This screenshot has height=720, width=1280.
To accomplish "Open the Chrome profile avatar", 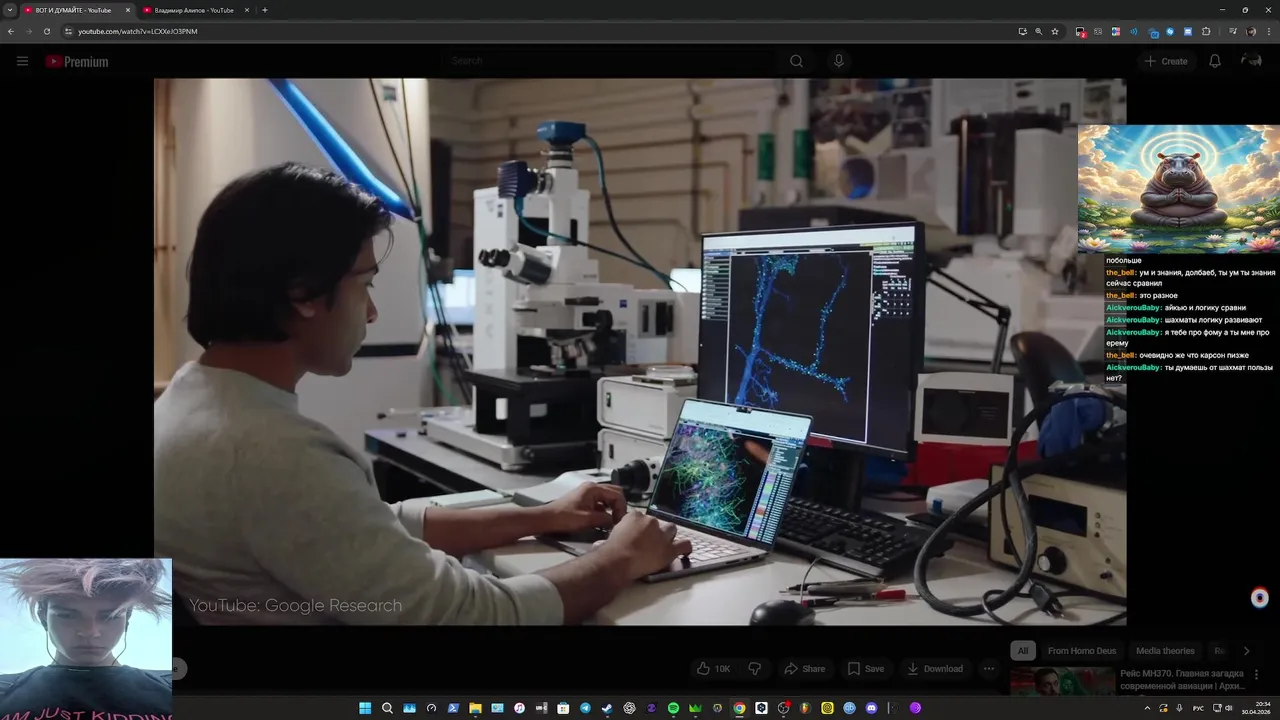I will click(x=1251, y=31).
